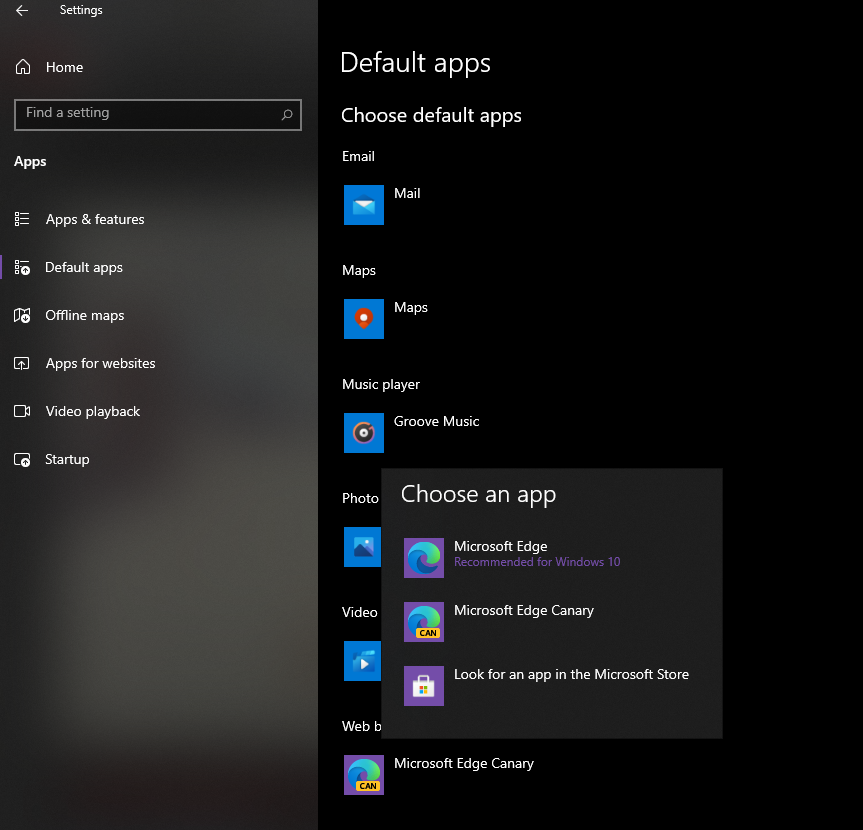Screen dimensions: 863x830
Task: Click the Edge Canary icon under Web browser
Action: (x=364, y=774)
